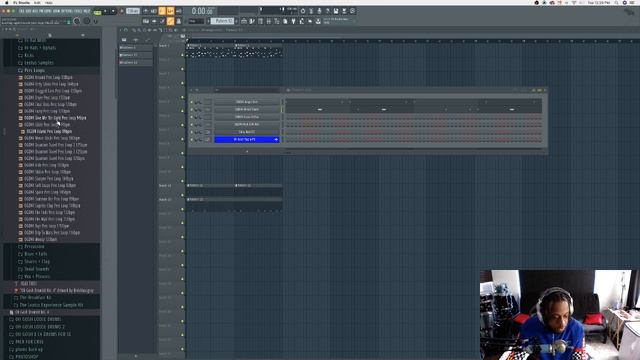The width and height of the screenshot is (640, 360).
Task: Open Help in the macOS menu bar
Action: (49, 2)
